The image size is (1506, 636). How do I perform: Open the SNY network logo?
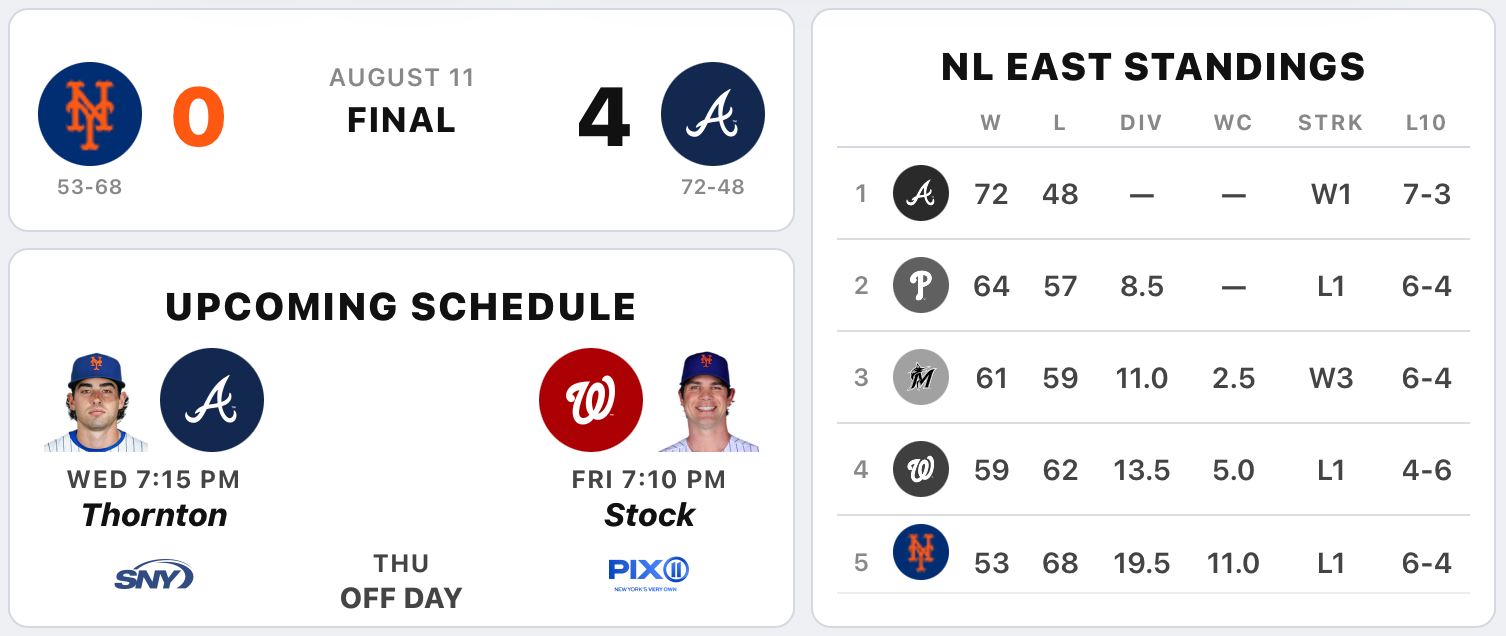click(x=153, y=576)
